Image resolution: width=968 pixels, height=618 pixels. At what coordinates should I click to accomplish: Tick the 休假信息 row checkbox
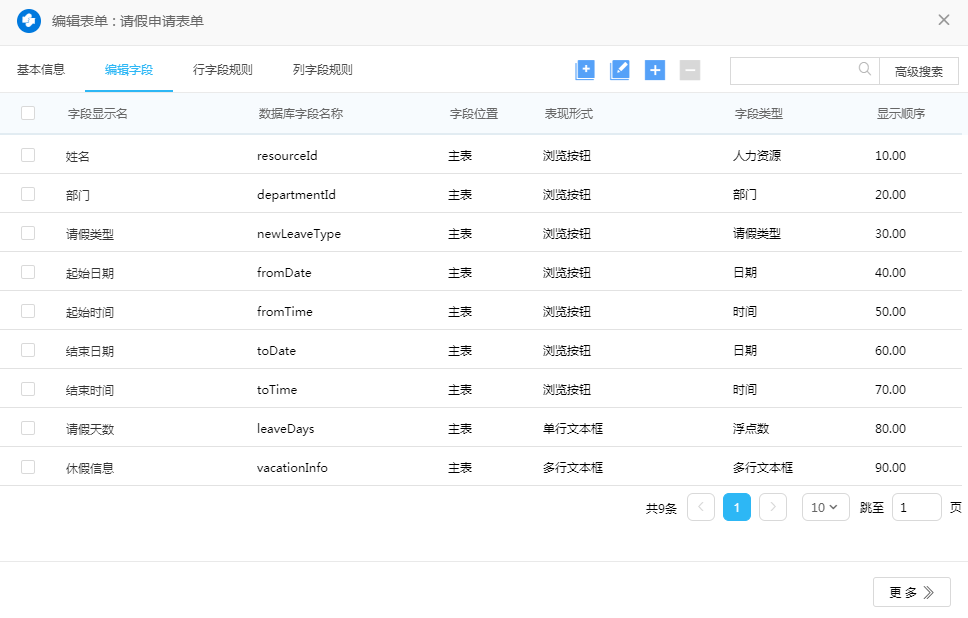(x=28, y=467)
